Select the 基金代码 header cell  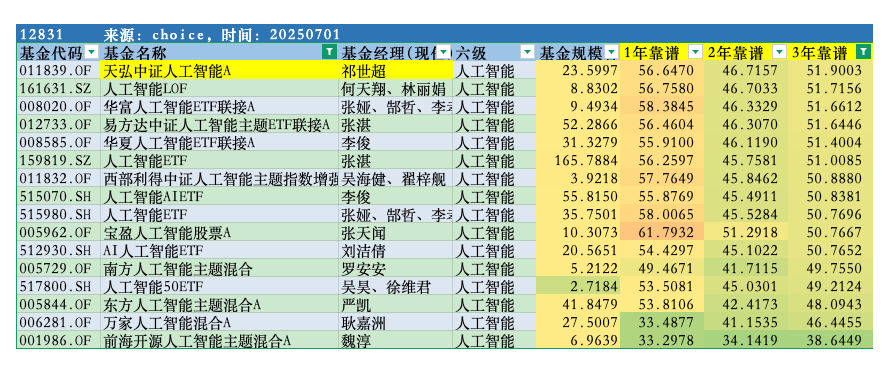point(59,53)
